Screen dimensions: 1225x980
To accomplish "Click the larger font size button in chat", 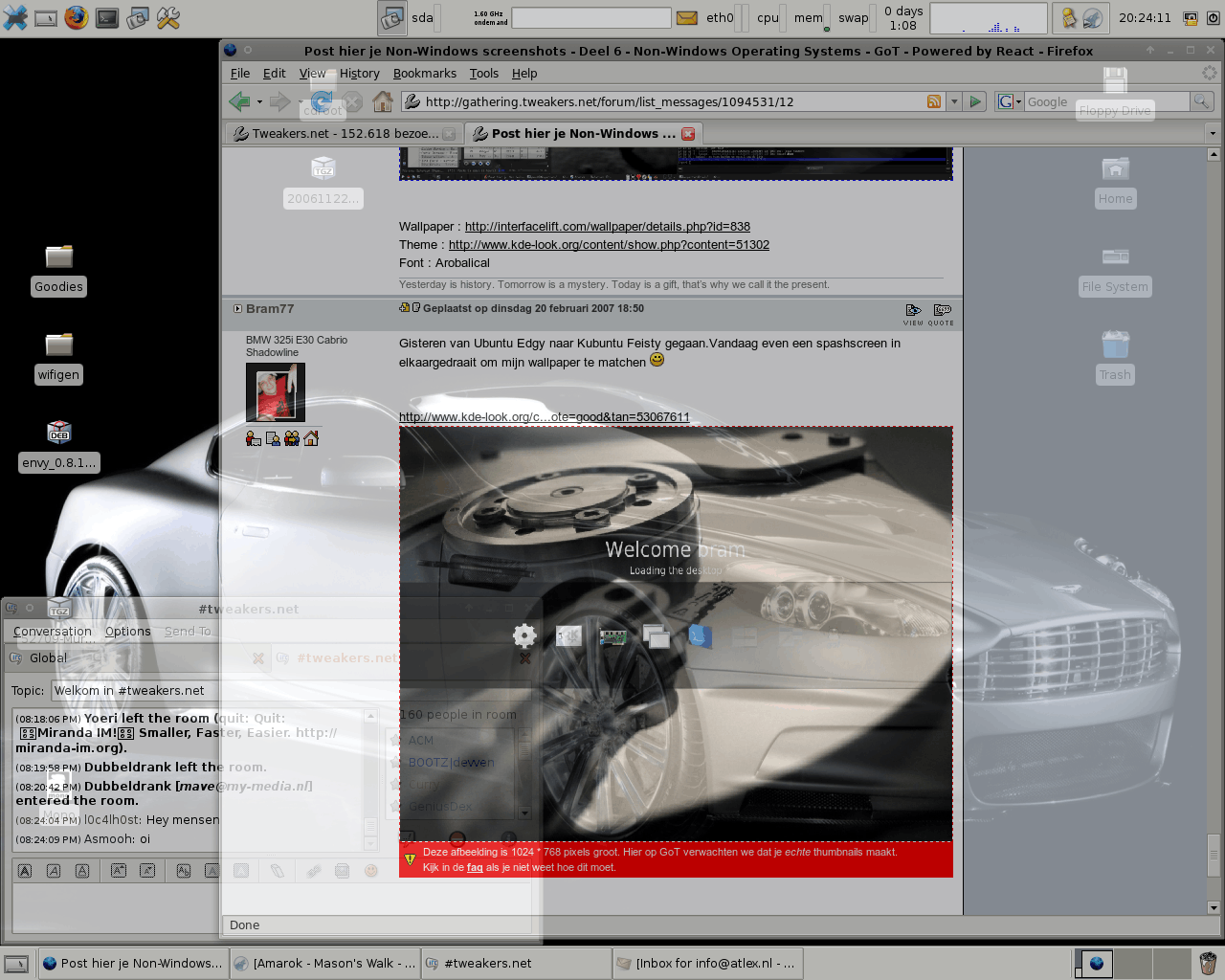I will tap(119, 870).
